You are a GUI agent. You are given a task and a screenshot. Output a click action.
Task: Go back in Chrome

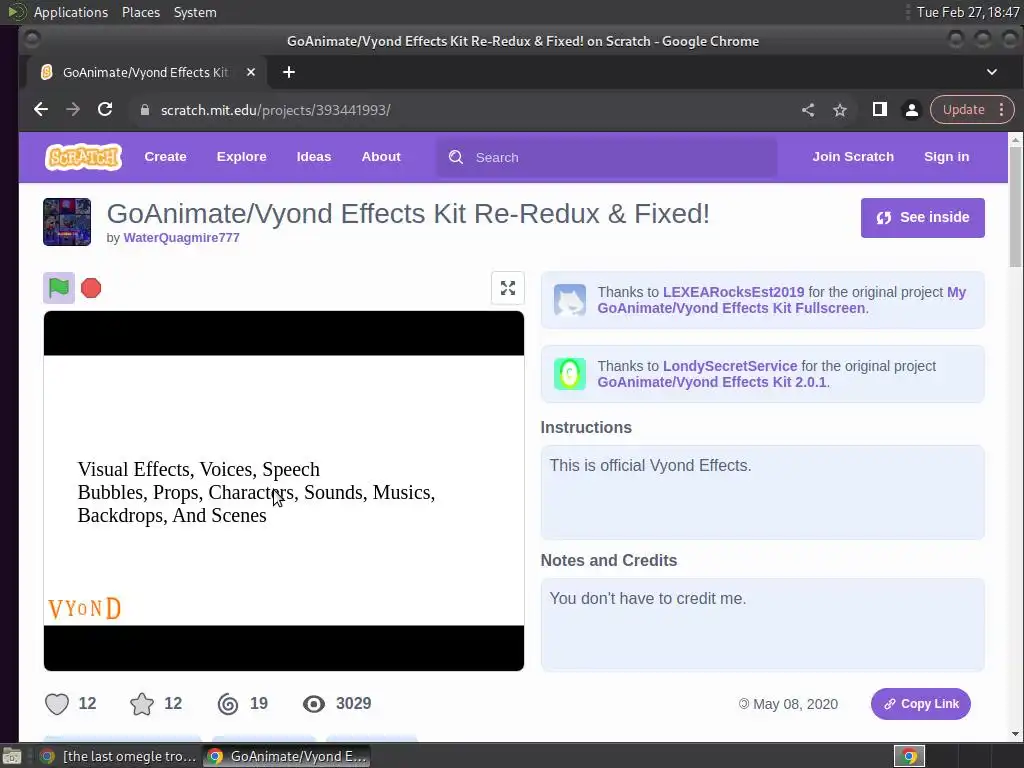click(x=40, y=110)
